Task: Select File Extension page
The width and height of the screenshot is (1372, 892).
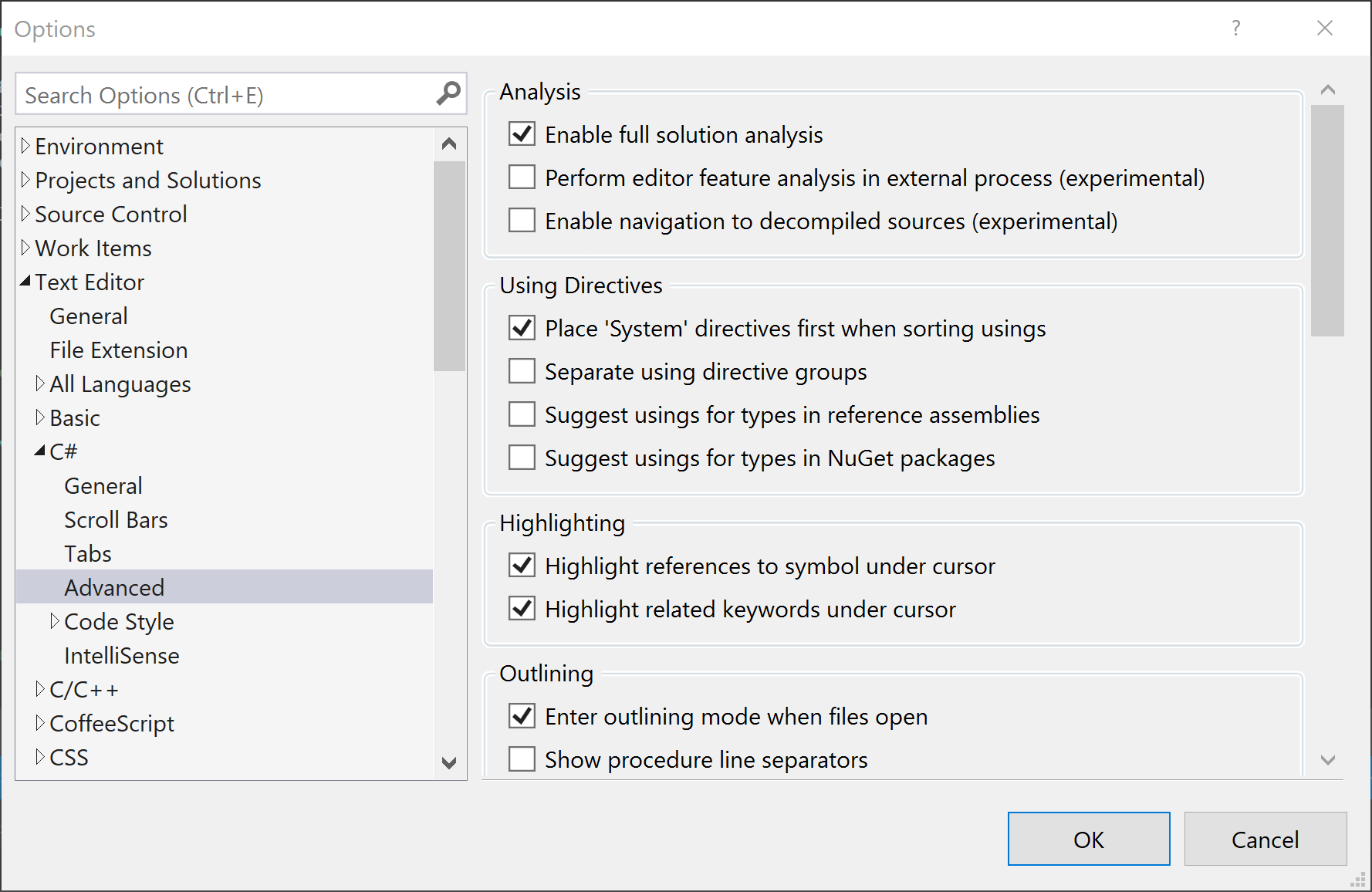Action: [x=119, y=350]
